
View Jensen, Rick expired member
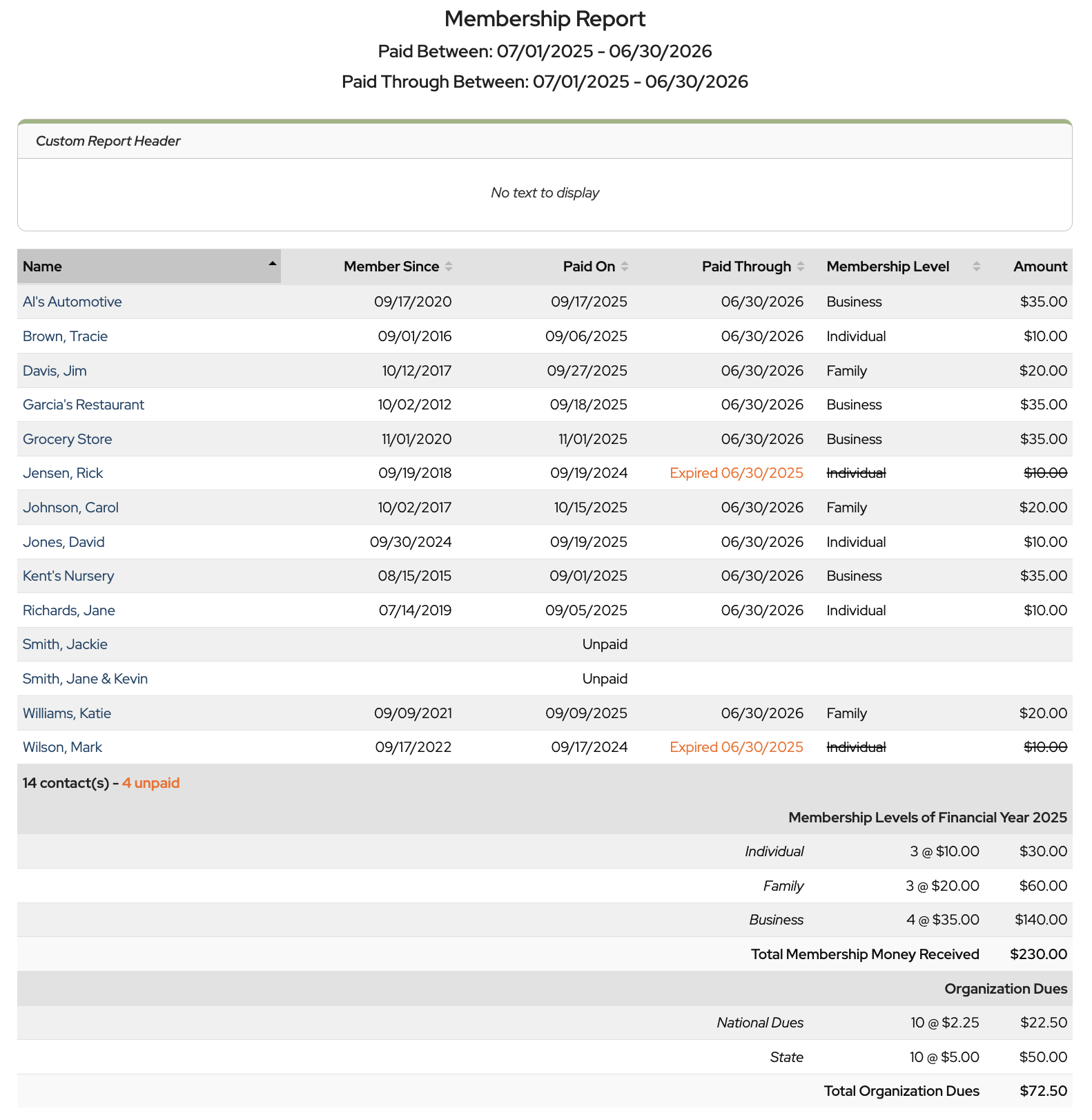(63, 473)
